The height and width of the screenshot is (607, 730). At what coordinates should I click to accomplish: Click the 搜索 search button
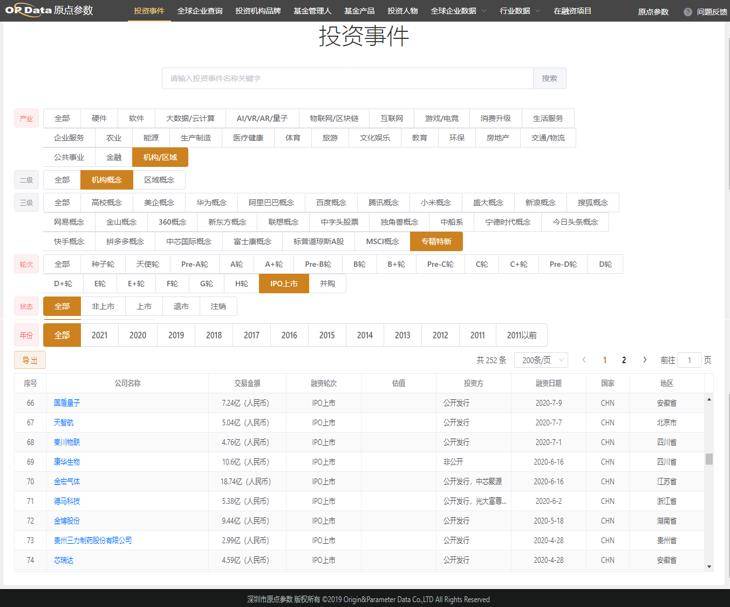tap(549, 78)
